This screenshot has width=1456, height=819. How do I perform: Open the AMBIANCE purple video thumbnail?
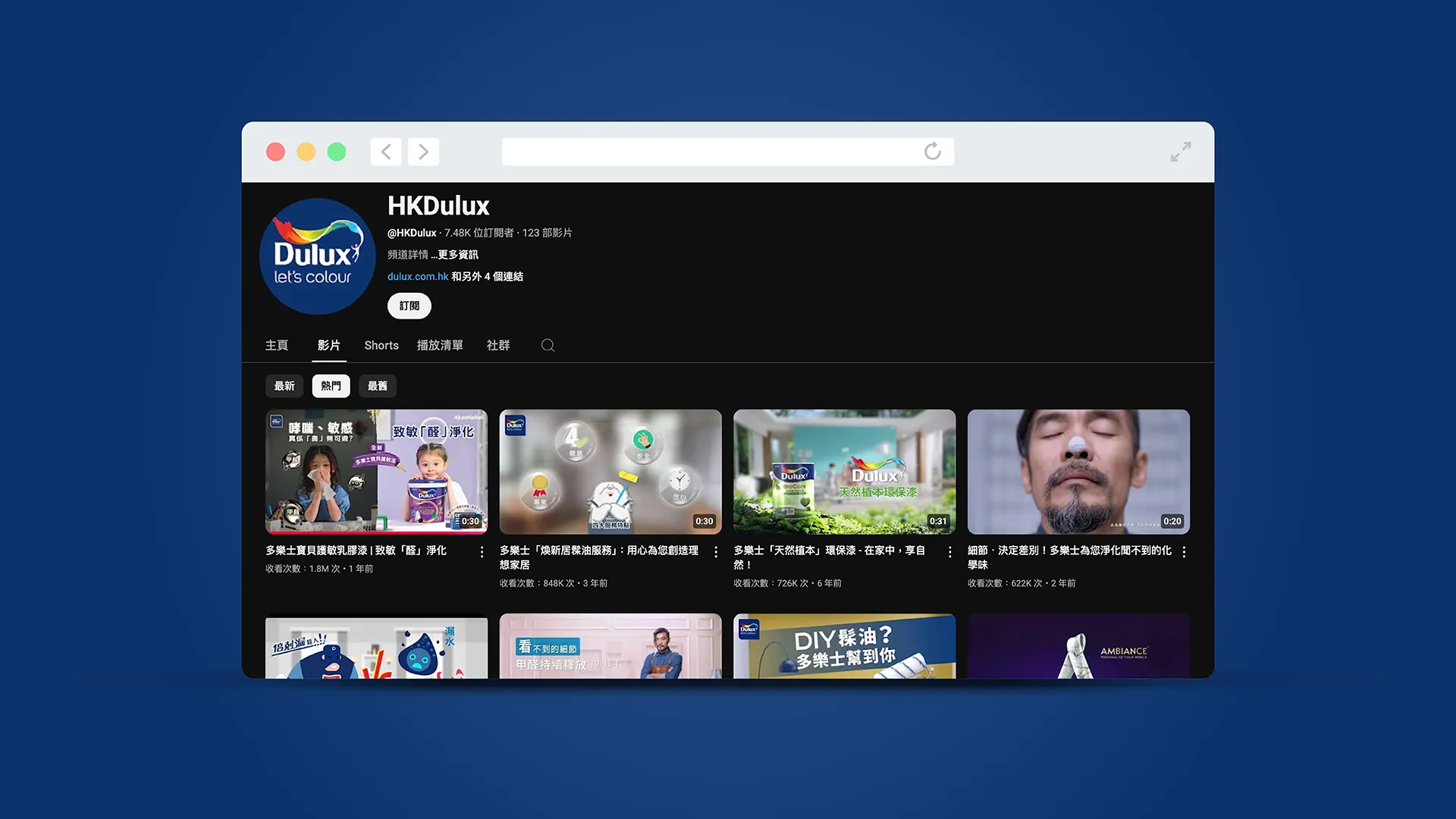(1078, 646)
